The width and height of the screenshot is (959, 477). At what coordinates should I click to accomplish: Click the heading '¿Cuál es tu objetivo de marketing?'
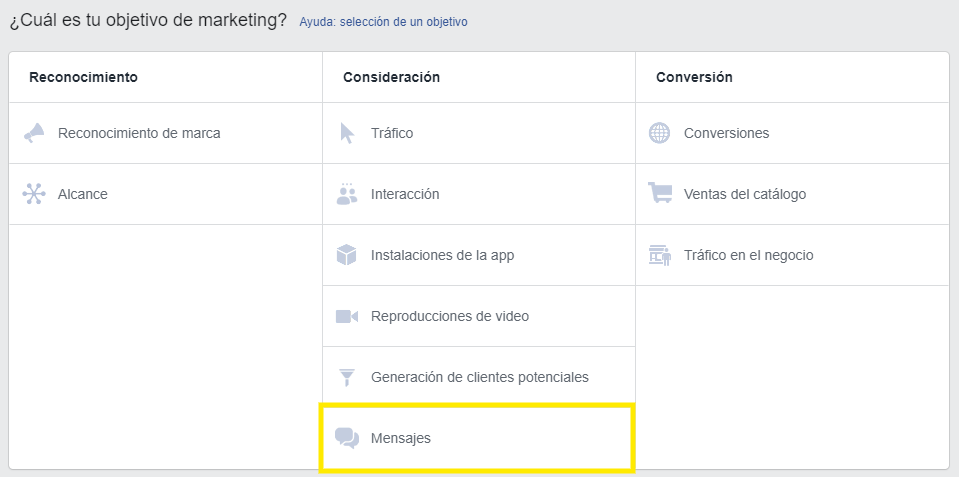click(148, 21)
